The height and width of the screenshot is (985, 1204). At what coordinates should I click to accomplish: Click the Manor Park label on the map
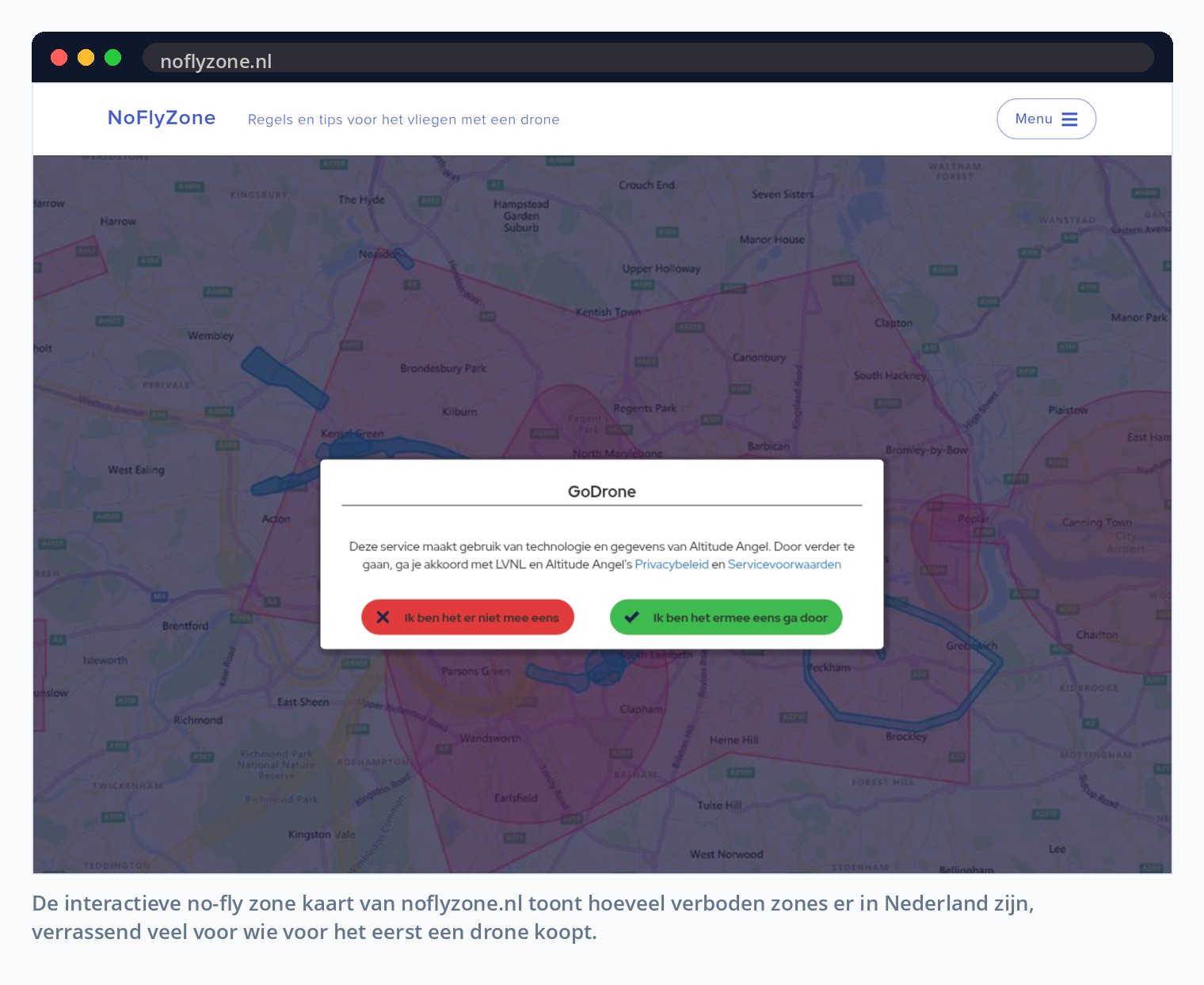[1139, 318]
